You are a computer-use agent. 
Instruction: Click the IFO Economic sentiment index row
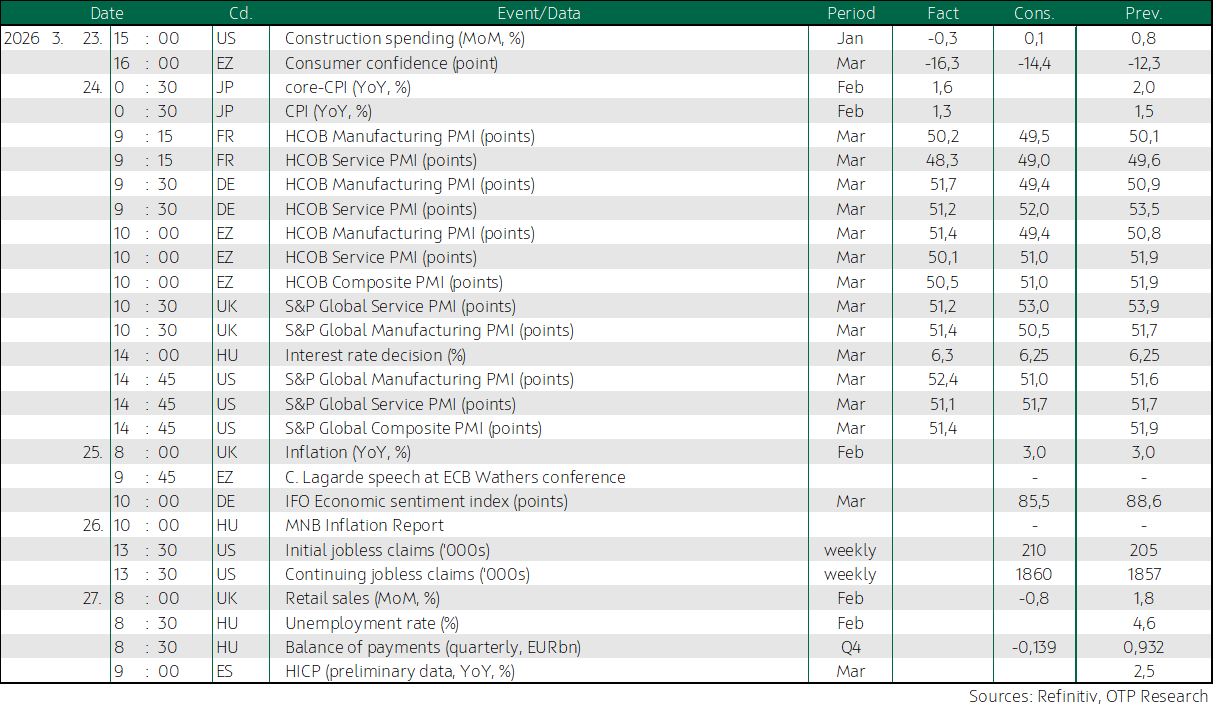[x=606, y=501]
